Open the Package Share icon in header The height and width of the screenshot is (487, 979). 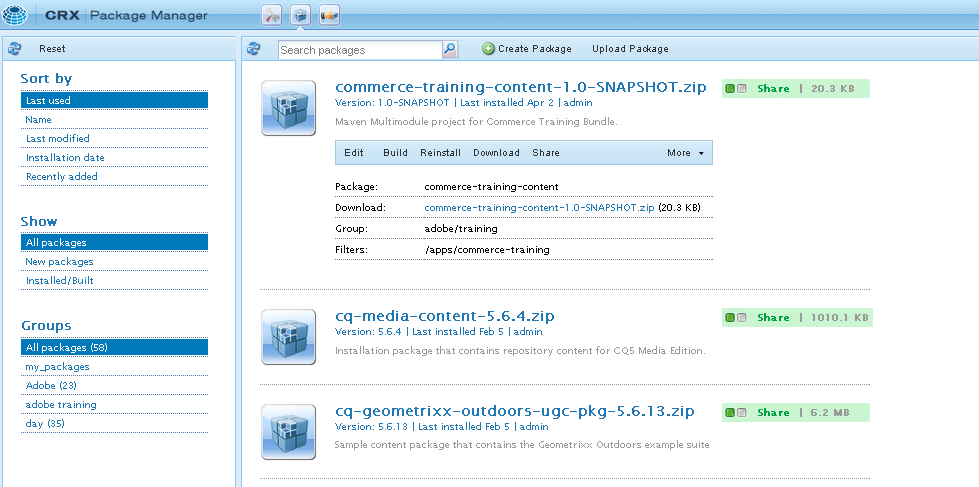click(x=330, y=16)
